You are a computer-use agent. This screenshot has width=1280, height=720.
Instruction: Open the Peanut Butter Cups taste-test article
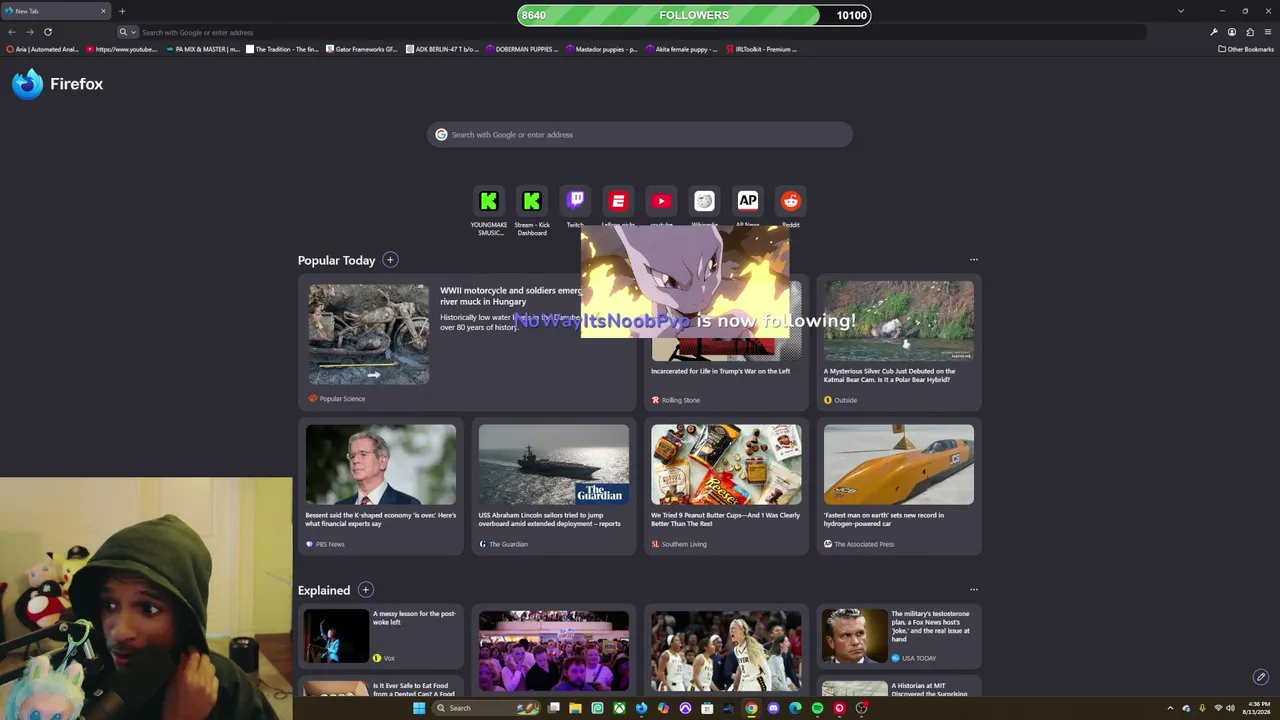click(x=726, y=487)
